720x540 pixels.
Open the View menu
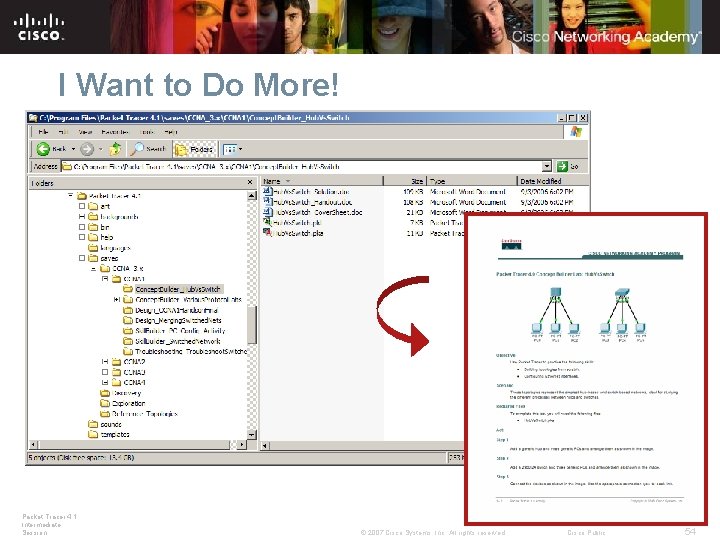[85, 132]
